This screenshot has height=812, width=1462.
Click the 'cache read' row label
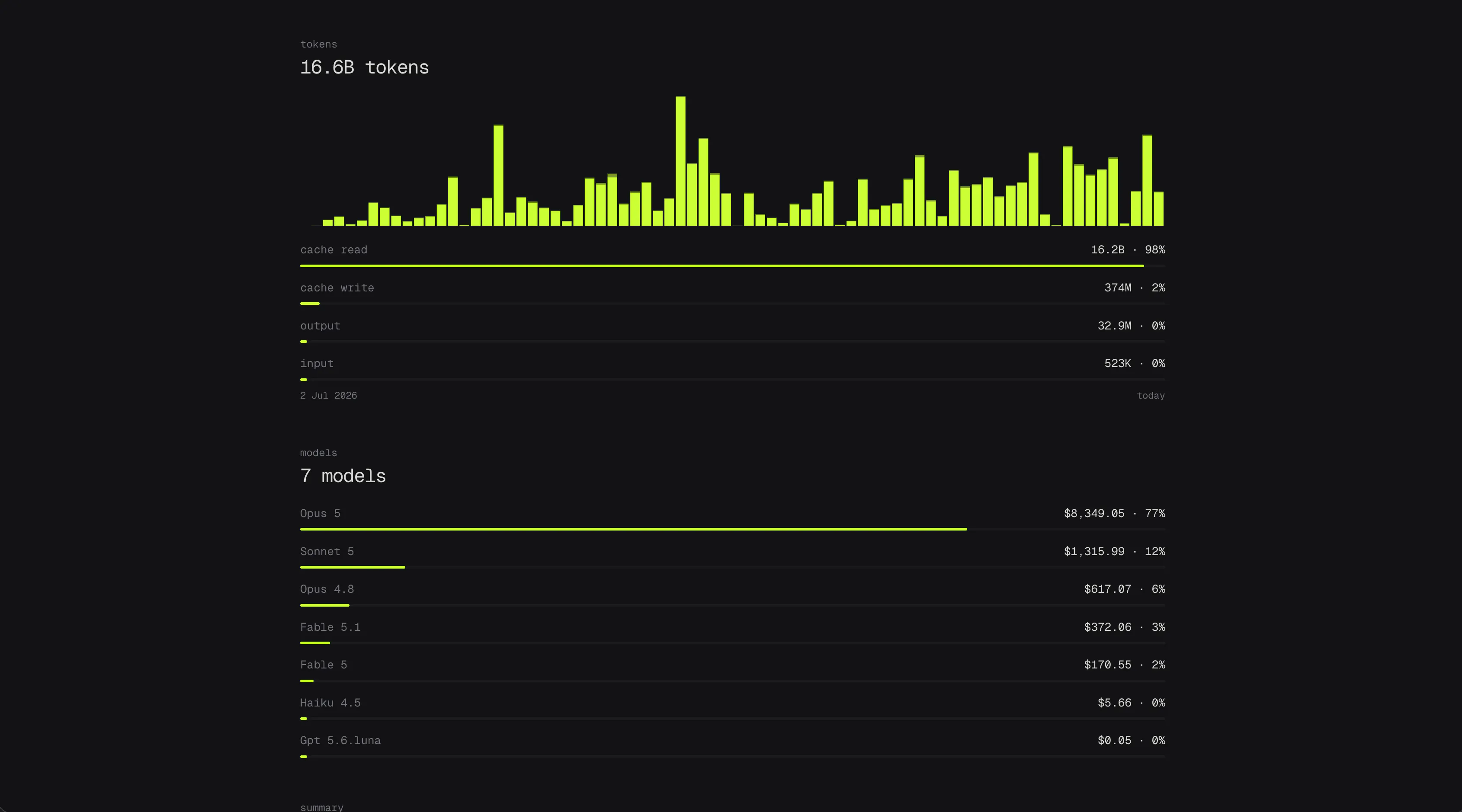[334, 249]
